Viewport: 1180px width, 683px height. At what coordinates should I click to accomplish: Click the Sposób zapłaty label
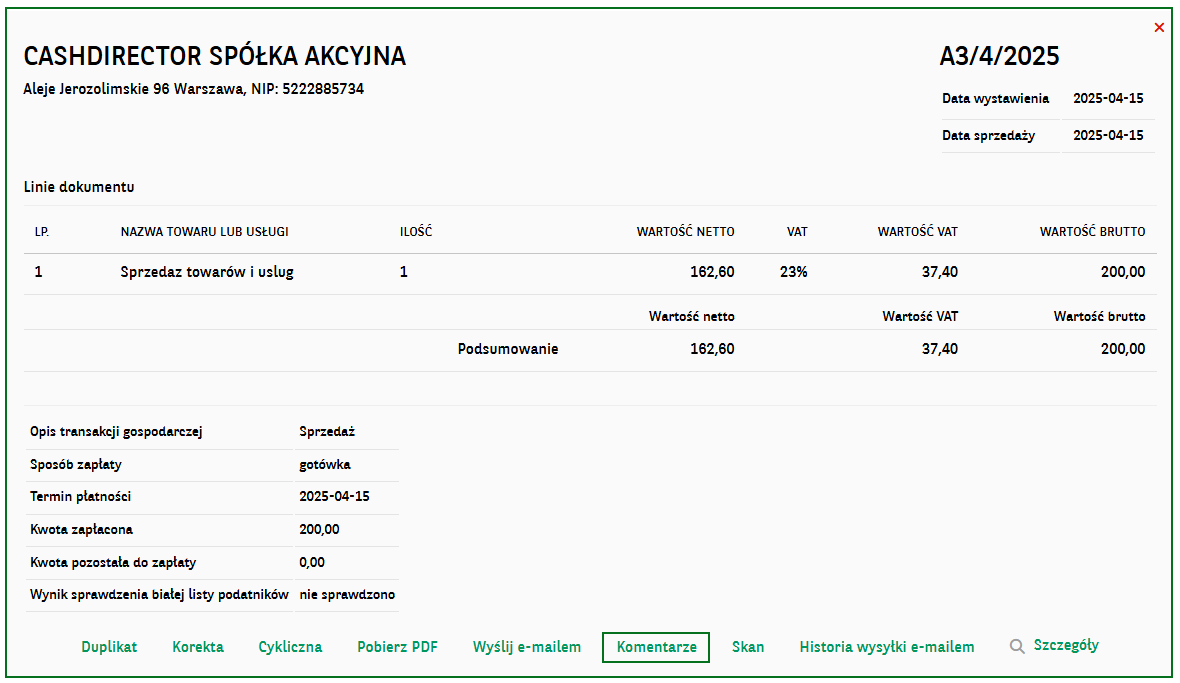(x=76, y=465)
